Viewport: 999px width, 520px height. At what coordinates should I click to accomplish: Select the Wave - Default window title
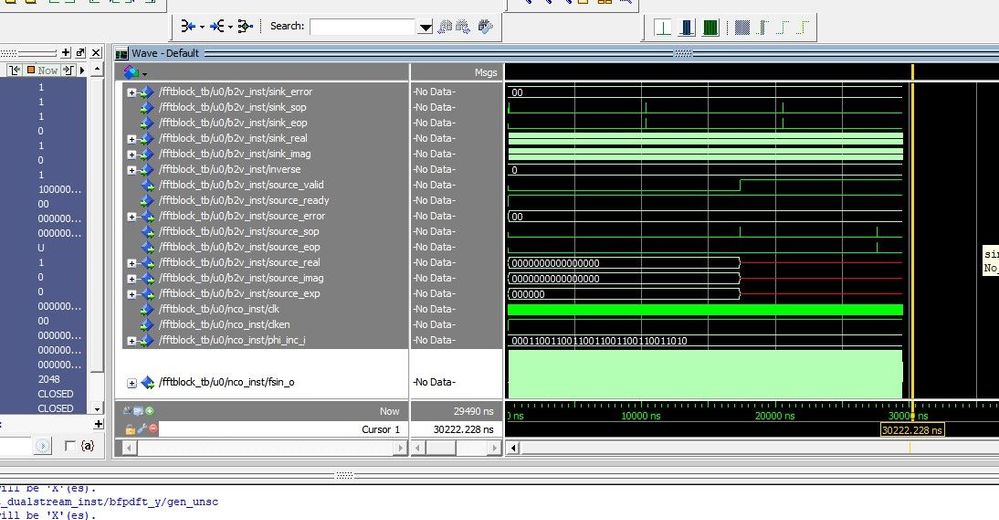tap(165, 53)
